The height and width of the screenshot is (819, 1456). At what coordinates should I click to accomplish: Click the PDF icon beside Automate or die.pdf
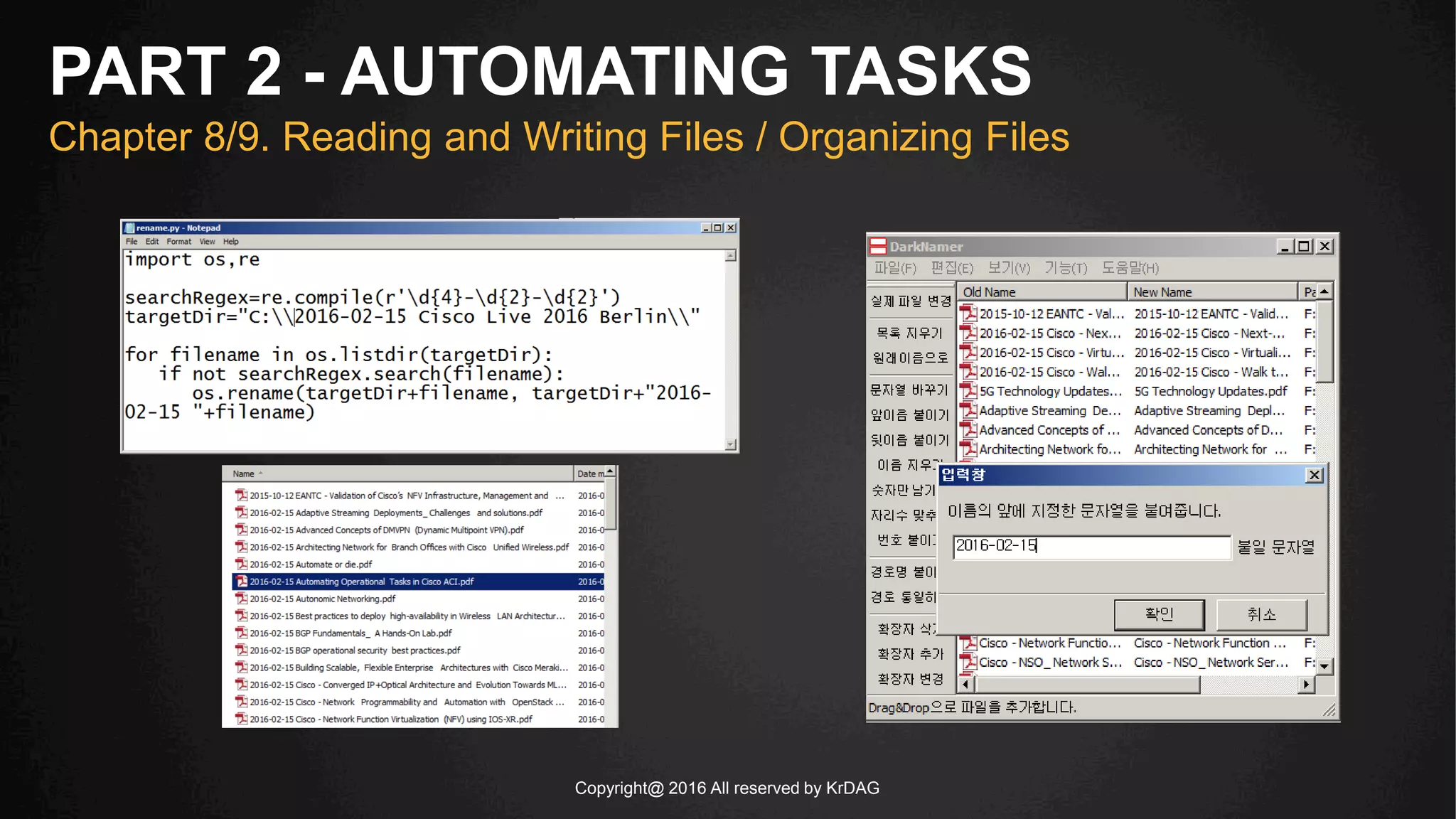coord(242,564)
